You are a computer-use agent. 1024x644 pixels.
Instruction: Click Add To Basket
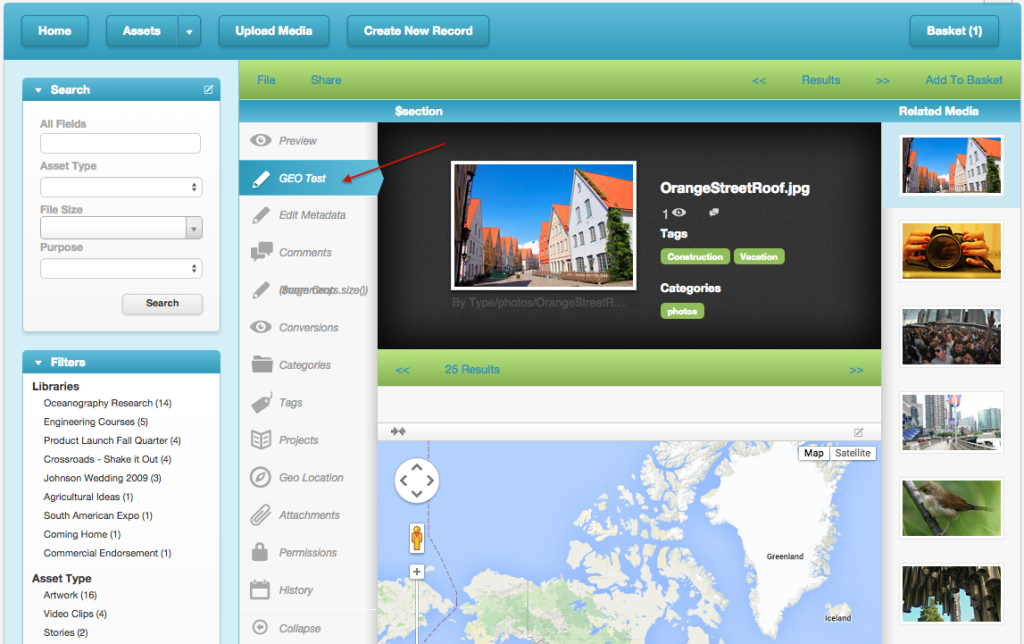963,80
